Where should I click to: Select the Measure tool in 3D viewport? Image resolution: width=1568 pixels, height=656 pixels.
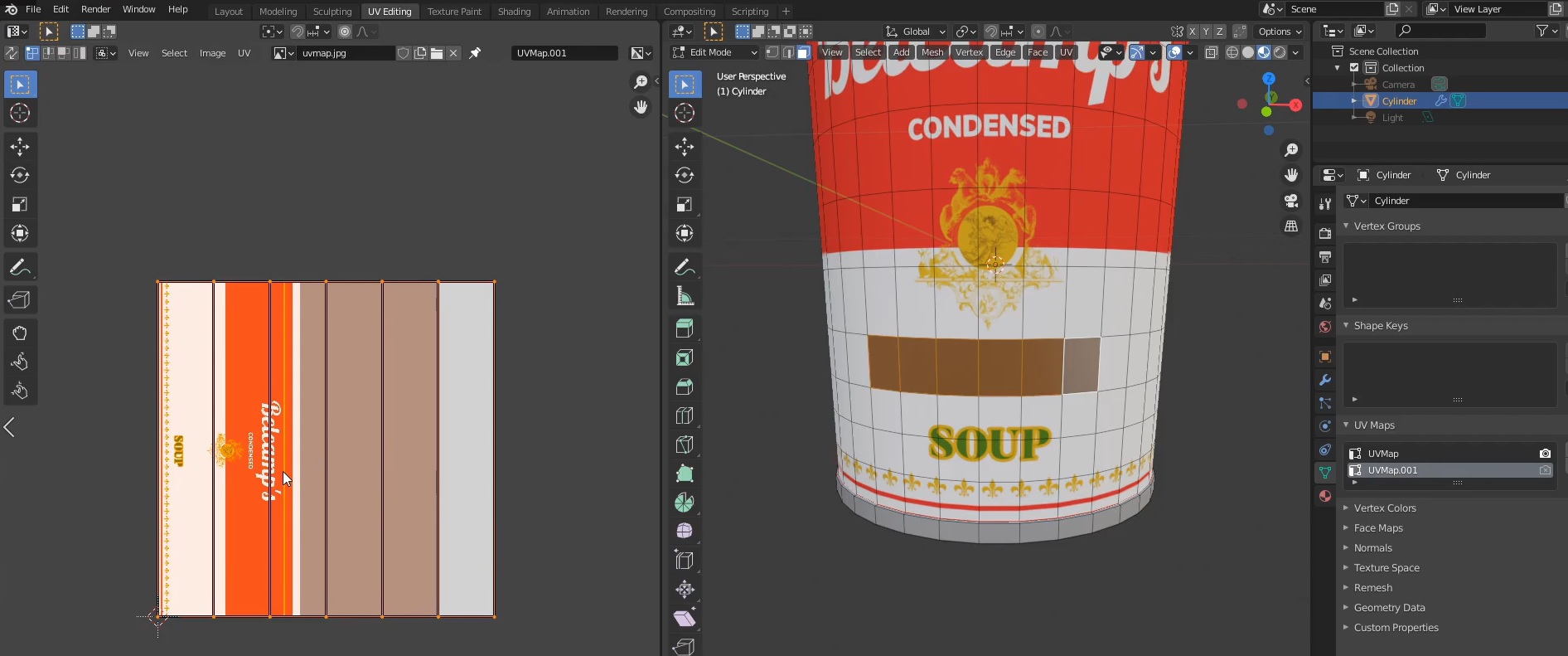[x=685, y=296]
